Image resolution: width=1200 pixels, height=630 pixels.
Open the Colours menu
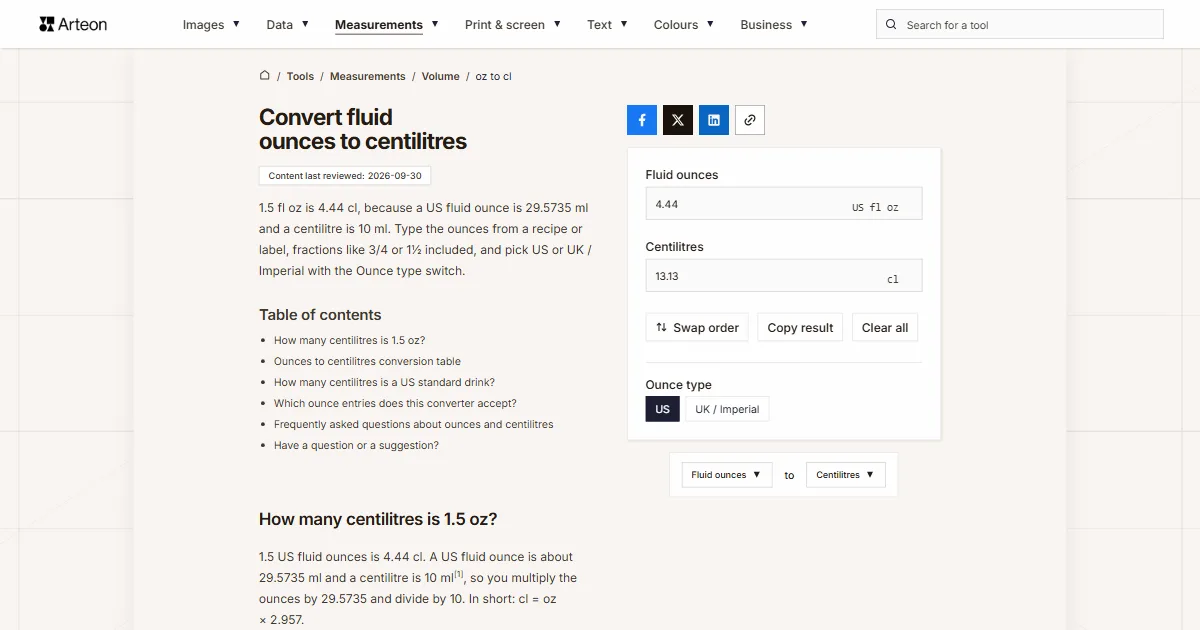pyautogui.click(x=684, y=25)
